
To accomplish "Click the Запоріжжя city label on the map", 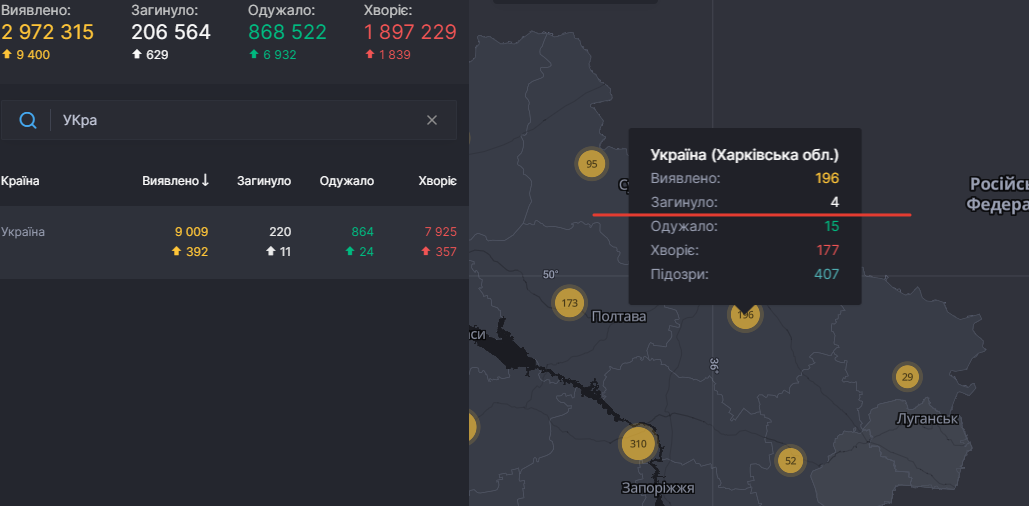I will pos(657,488).
